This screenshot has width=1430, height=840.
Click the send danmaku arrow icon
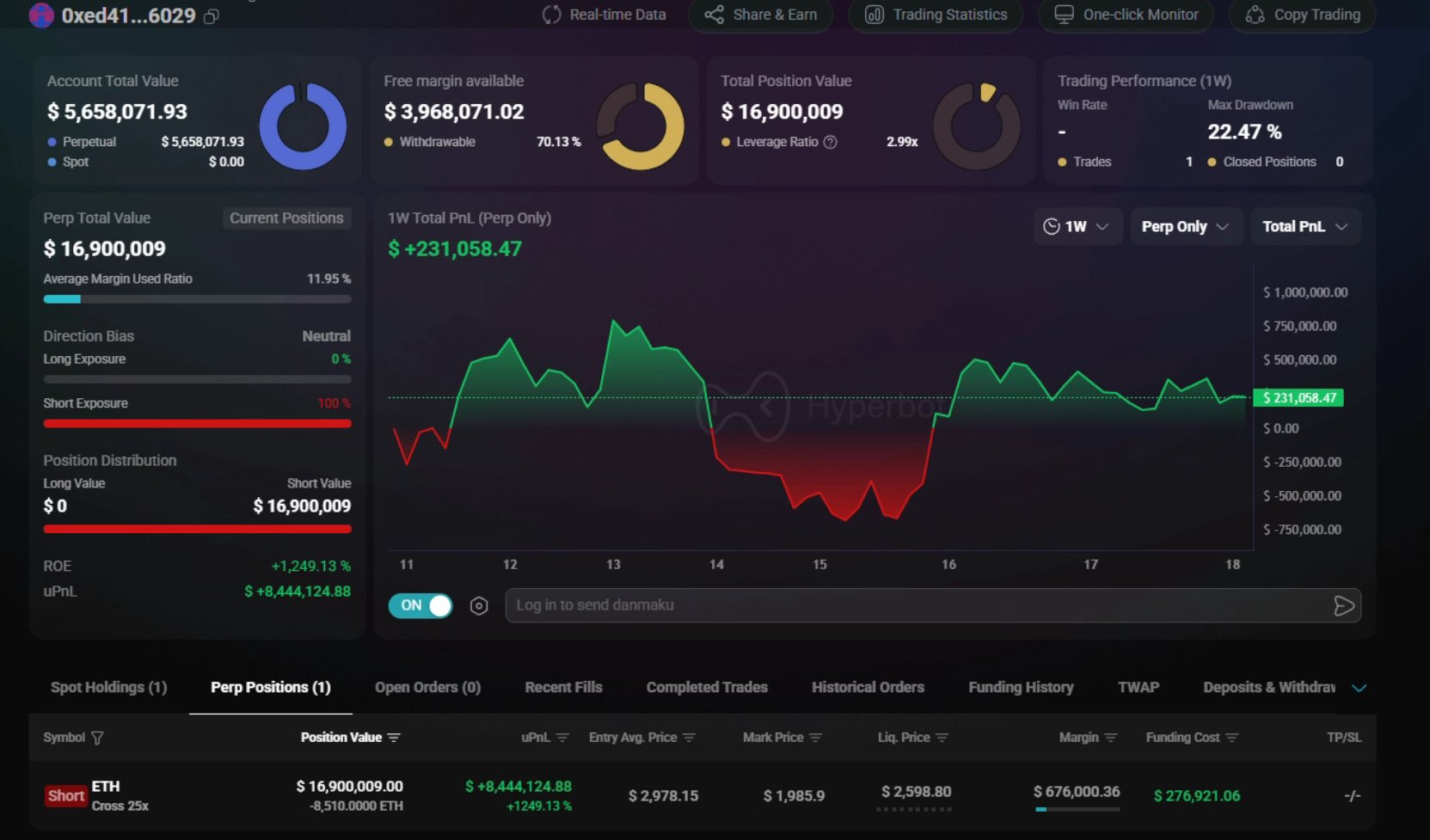1343,606
